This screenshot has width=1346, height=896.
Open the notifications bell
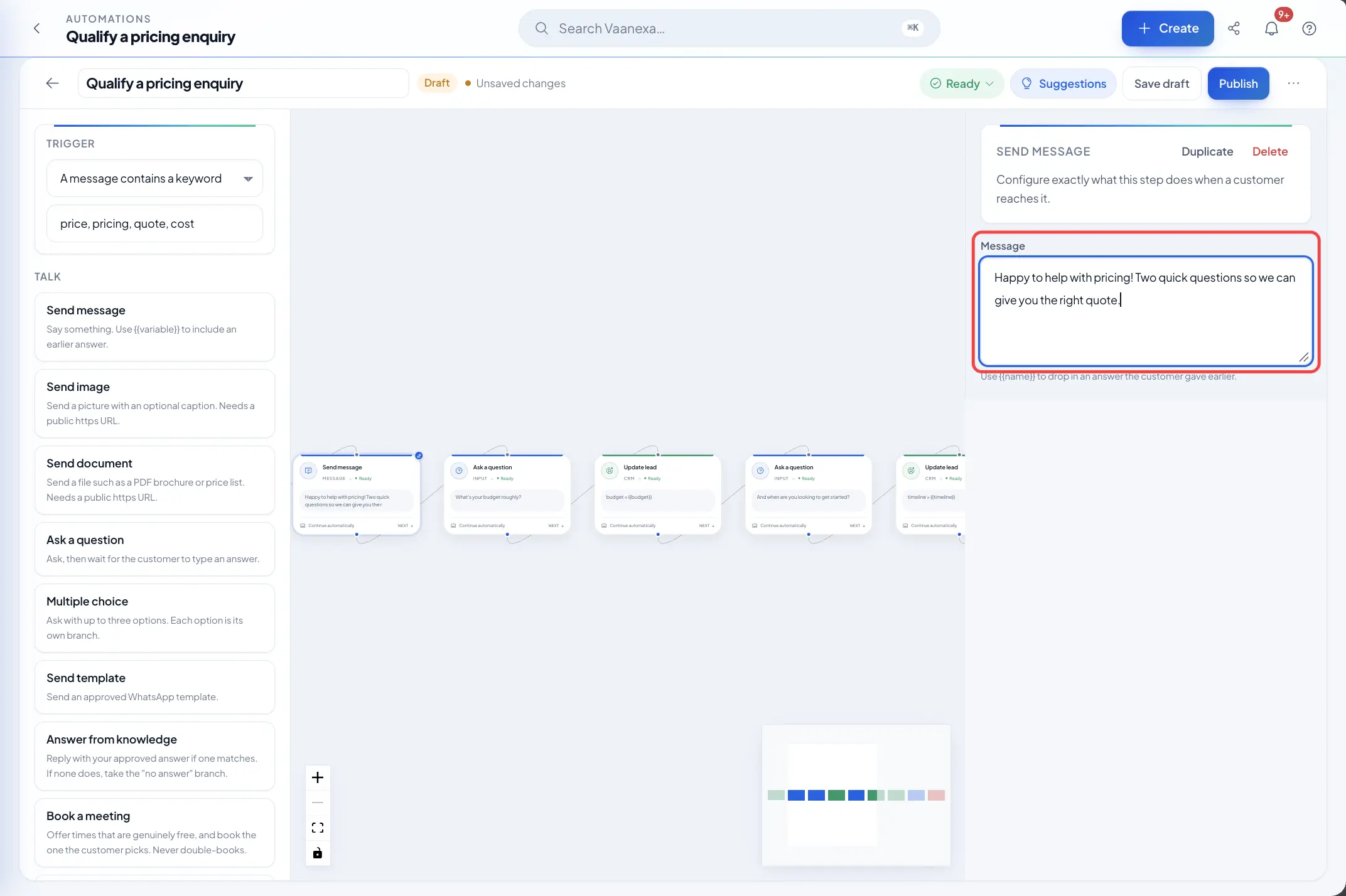tap(1271, 28)
